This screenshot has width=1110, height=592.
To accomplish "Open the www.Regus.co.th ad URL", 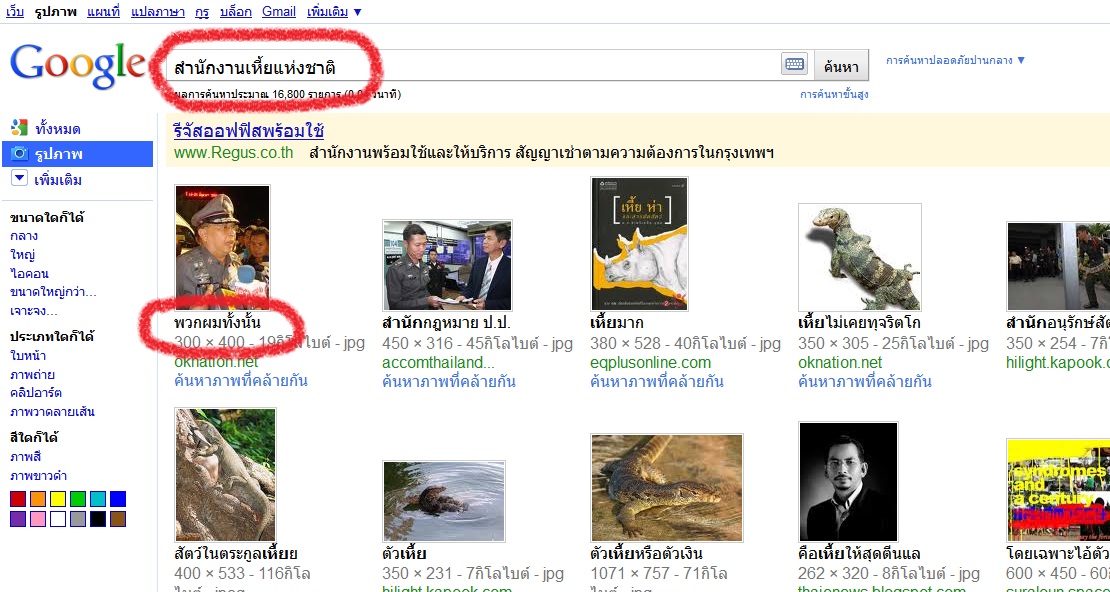I will click(234, 153).
